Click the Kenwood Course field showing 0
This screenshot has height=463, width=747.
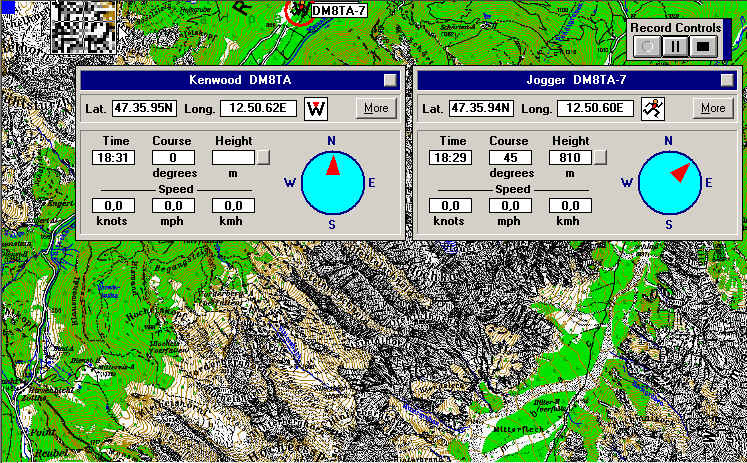click(x=173, y=158)
